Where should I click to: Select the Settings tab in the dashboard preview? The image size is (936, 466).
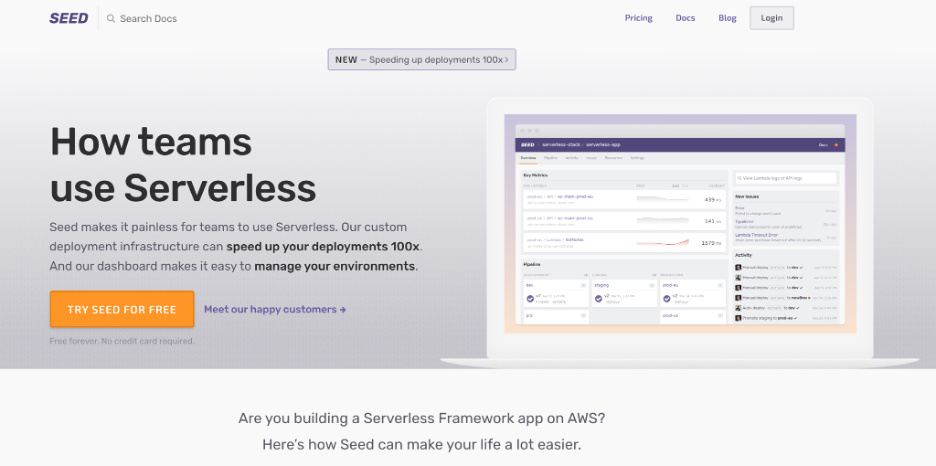pos(638,158)
